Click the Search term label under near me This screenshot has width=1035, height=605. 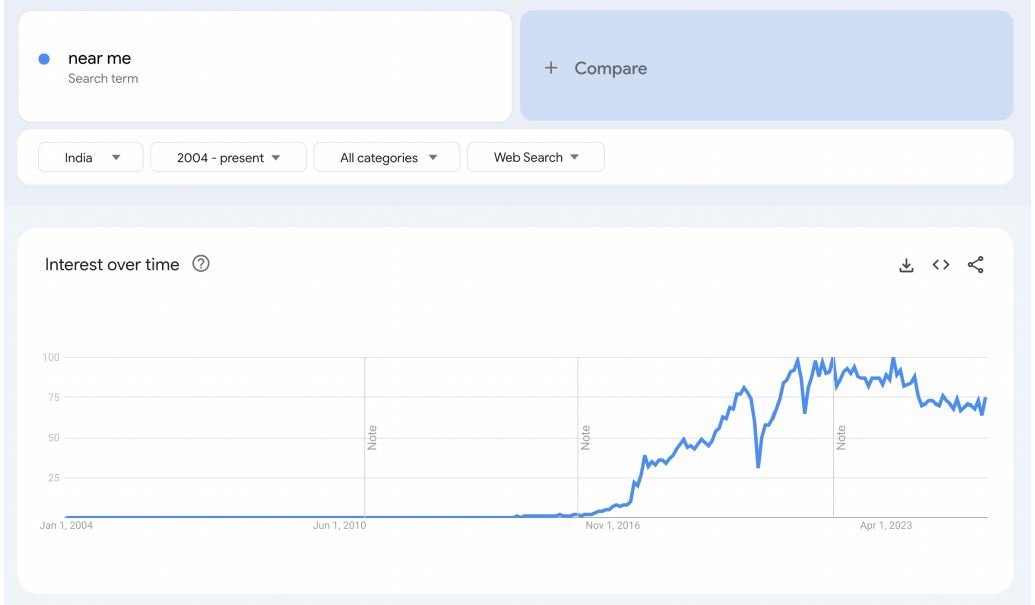pyautogui.click(x=104, y=78)
